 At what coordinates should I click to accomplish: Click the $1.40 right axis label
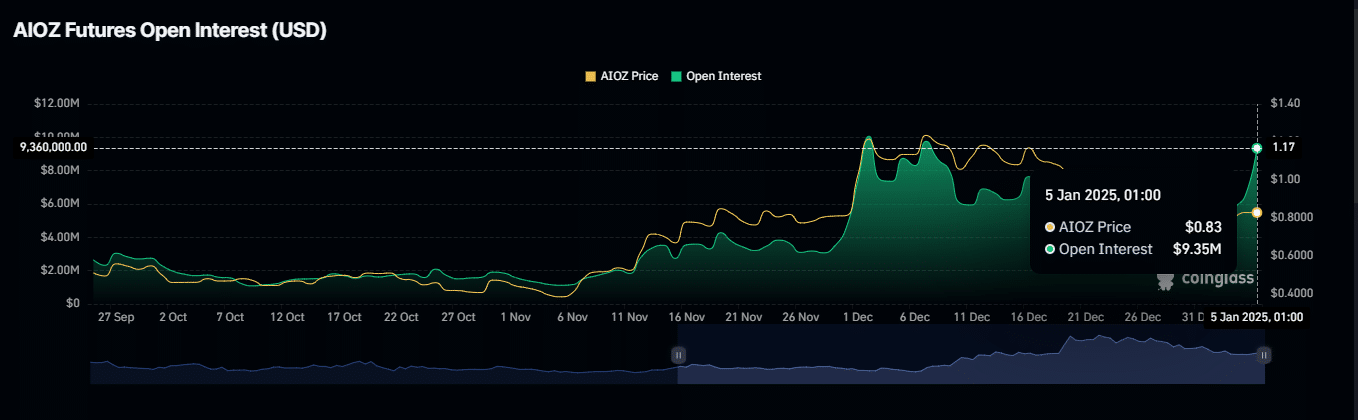[x=1284, y=103]
